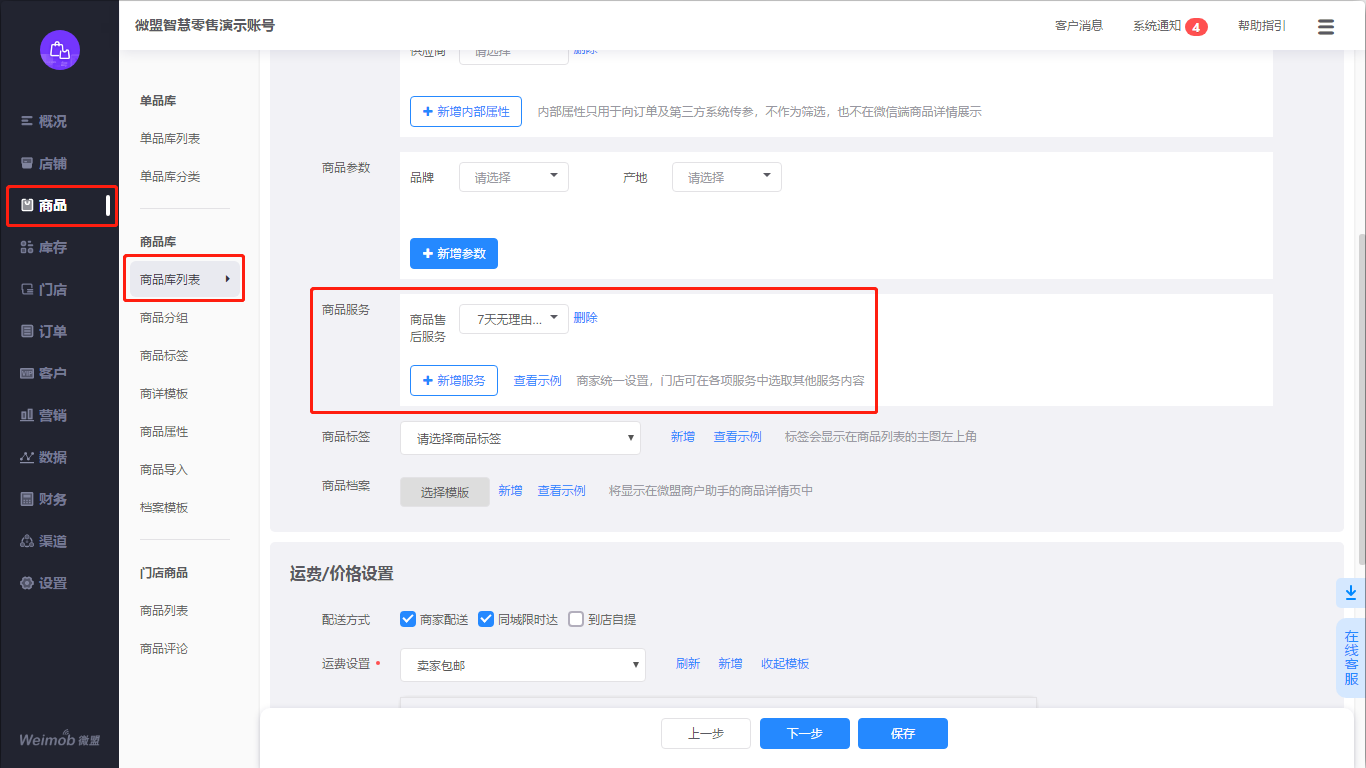Image resolution: width=1366 pixels, height=768 pixels.
Task: Open 商详模板 submenu item
Action: 164,393
